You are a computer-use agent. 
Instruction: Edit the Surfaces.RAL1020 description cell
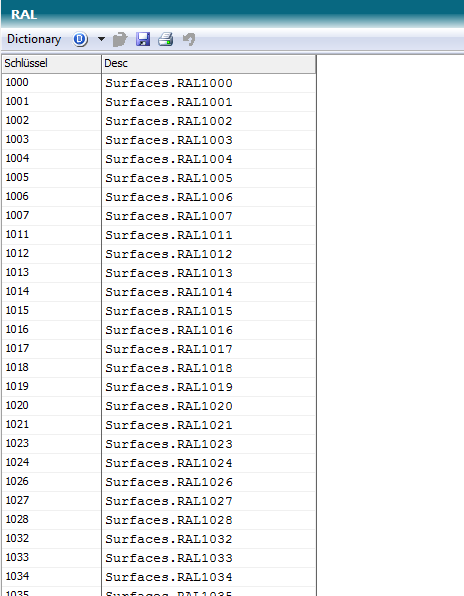click(x=209, y=406)
